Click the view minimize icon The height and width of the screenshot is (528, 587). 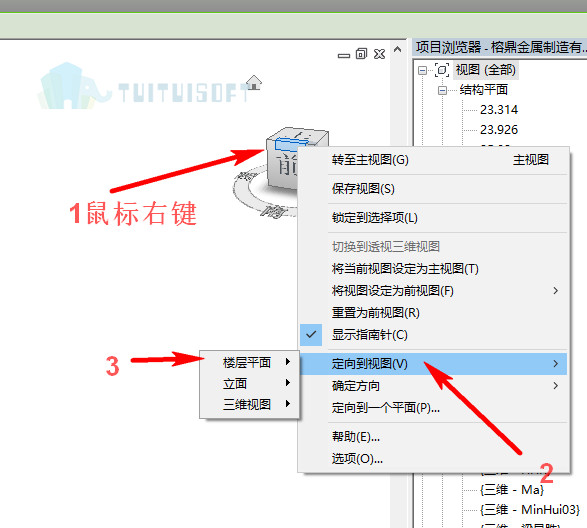click(x=344, y=56)
